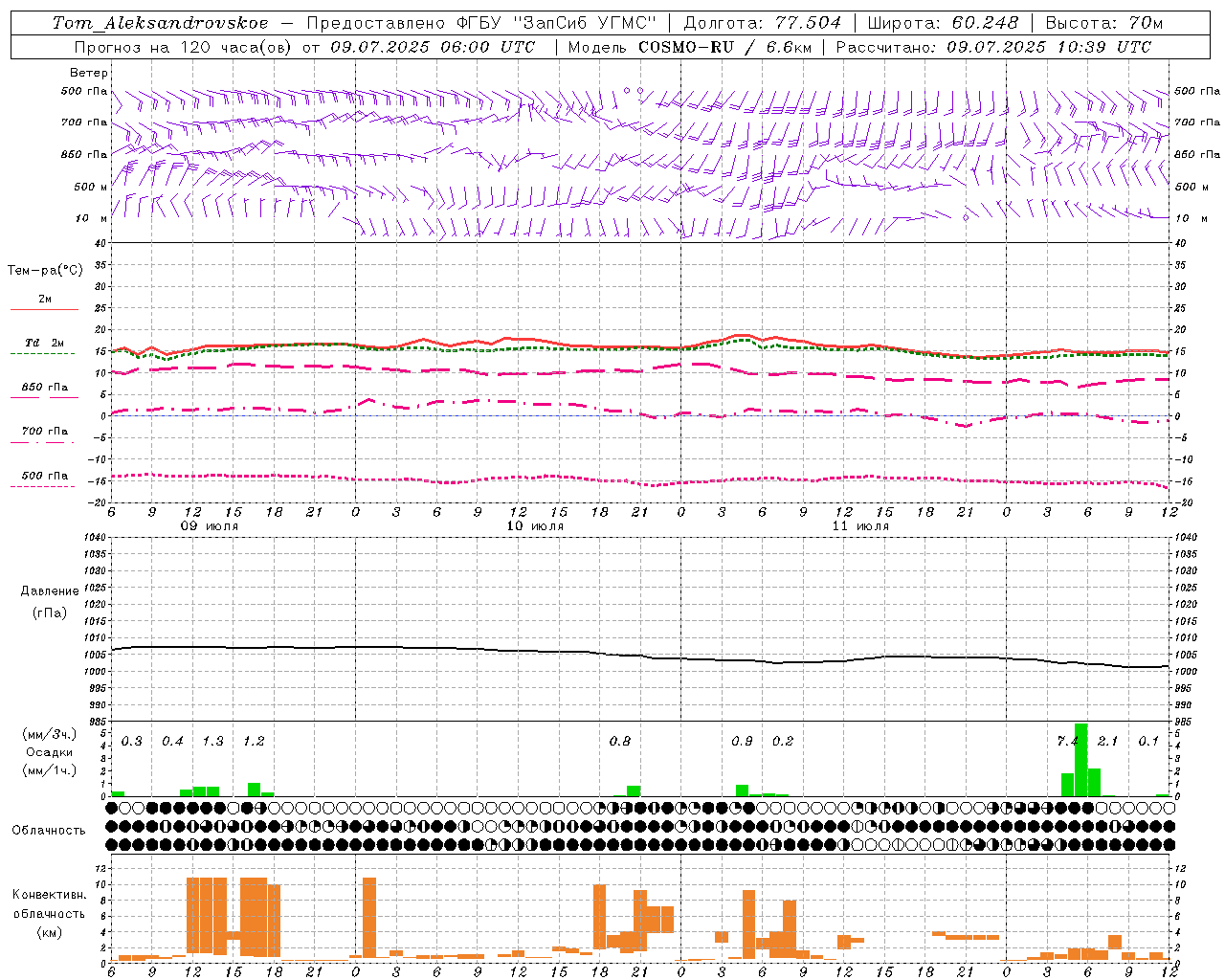Click the 11 июля date label

click(x=860, y=526)
